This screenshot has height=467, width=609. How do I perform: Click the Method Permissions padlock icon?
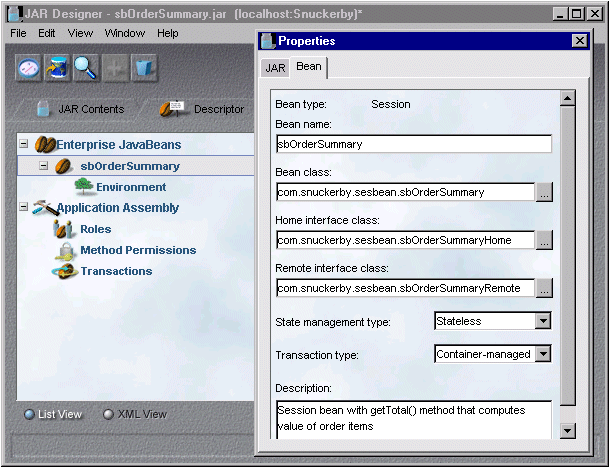(65, 251)
